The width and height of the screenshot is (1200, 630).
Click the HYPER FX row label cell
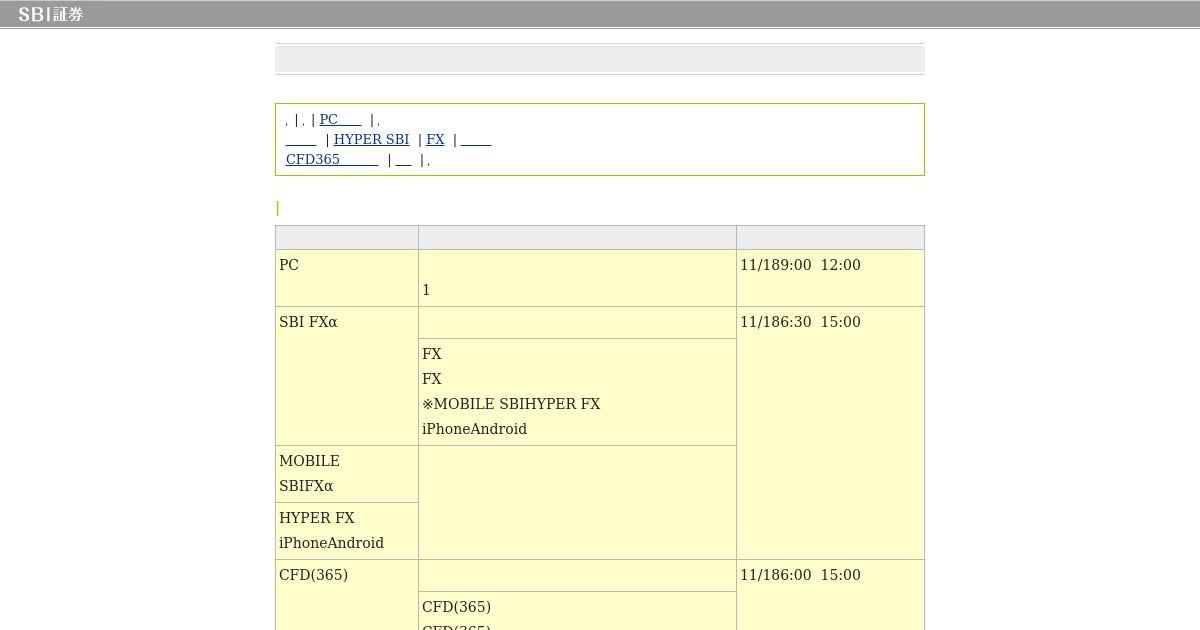click(347, 531)
